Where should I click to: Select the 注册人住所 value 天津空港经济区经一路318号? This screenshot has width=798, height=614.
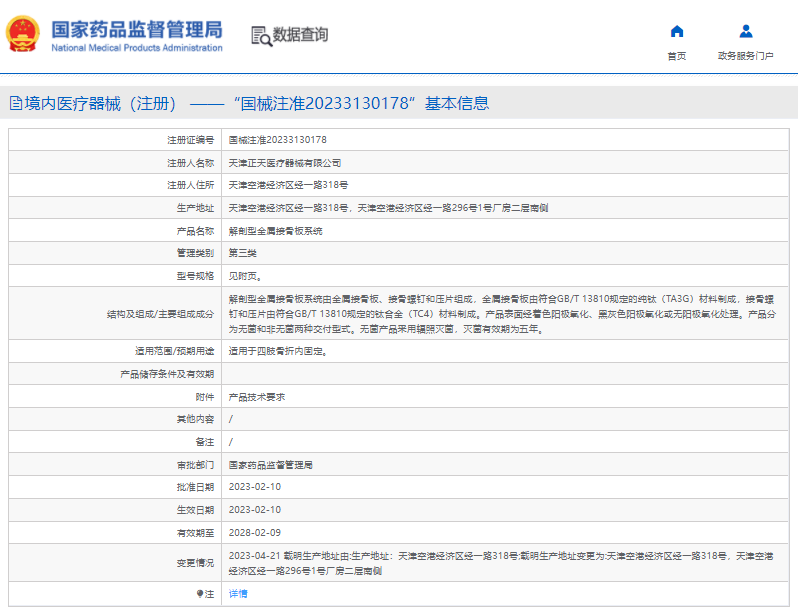(288, 185)
